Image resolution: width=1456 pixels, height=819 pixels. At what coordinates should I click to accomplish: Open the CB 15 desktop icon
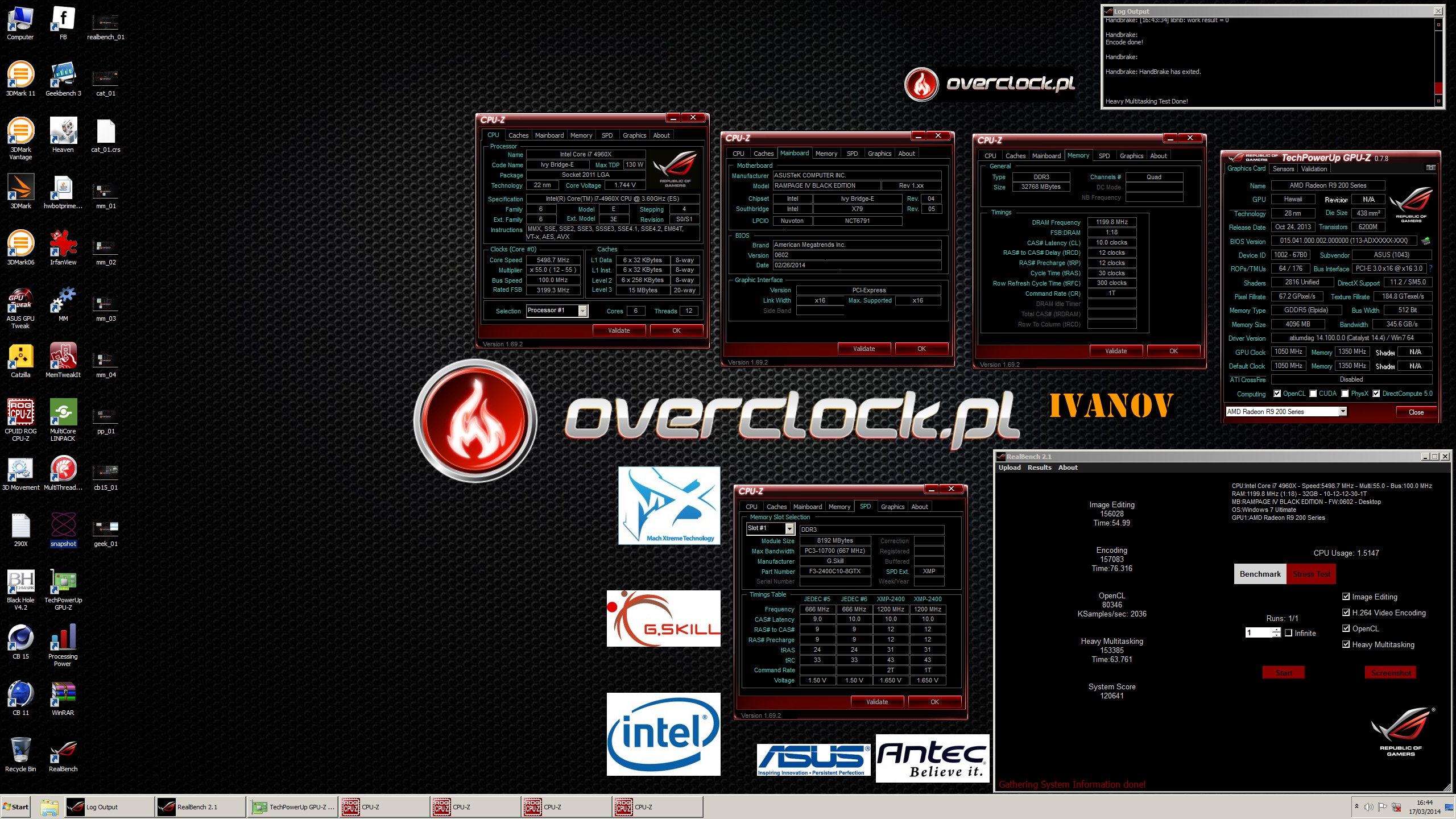[20, 642]
